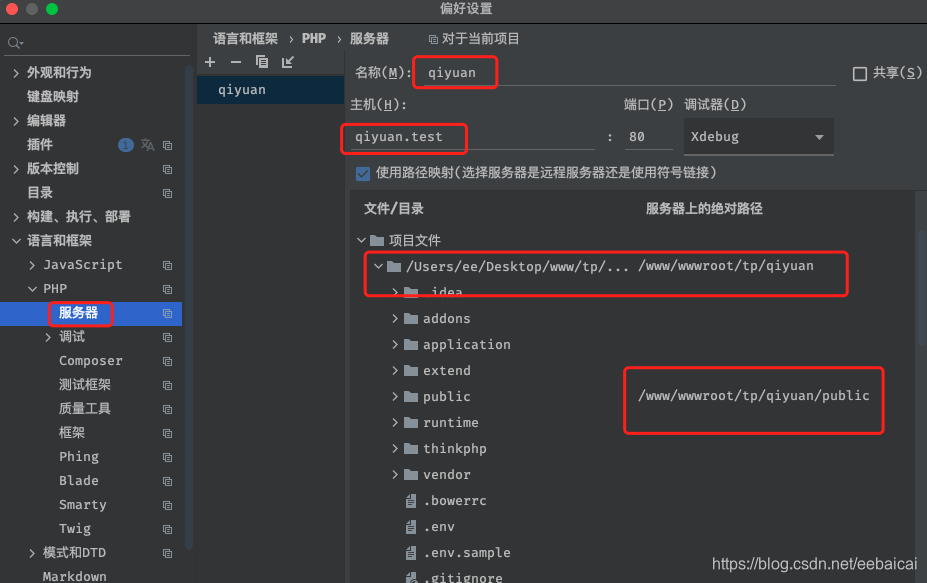Remove server with the minus icon
Viewport: 927px width, 583px height.
tap(236, 62)
